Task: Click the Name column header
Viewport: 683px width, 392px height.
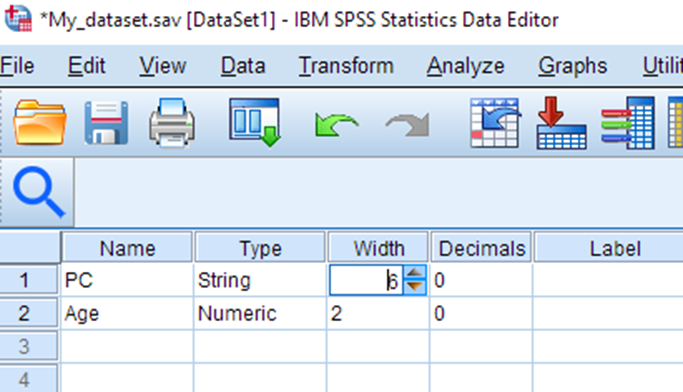Action: click(127, 248)
